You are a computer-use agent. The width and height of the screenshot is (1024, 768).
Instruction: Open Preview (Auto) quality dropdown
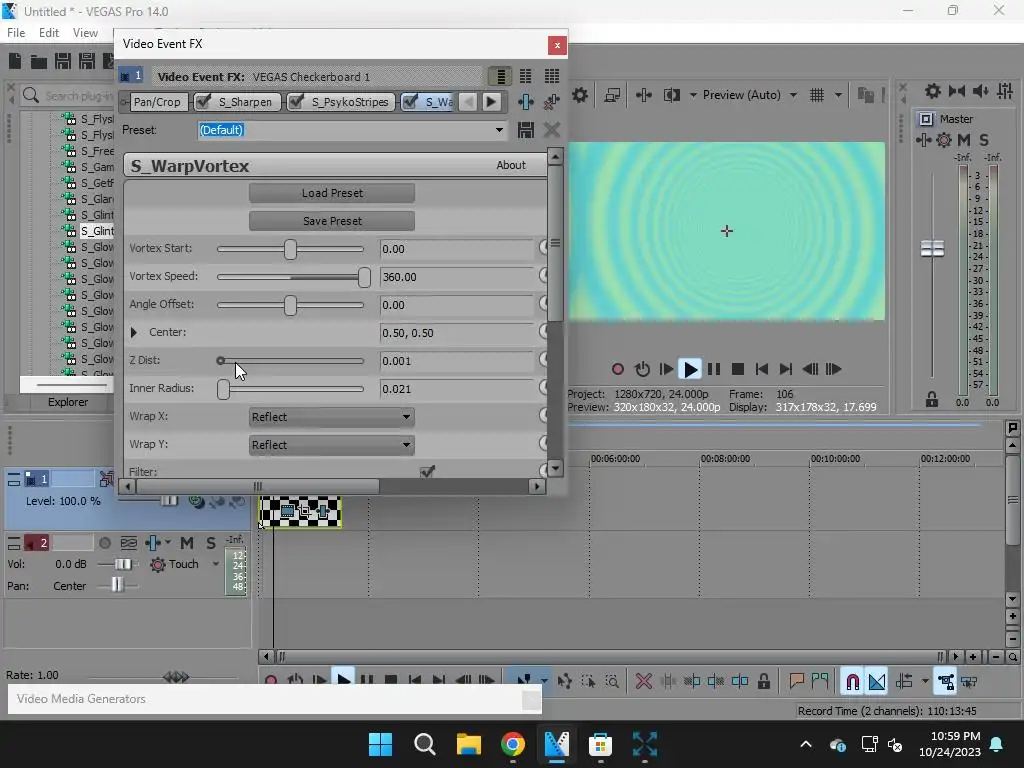click(793, 95)
